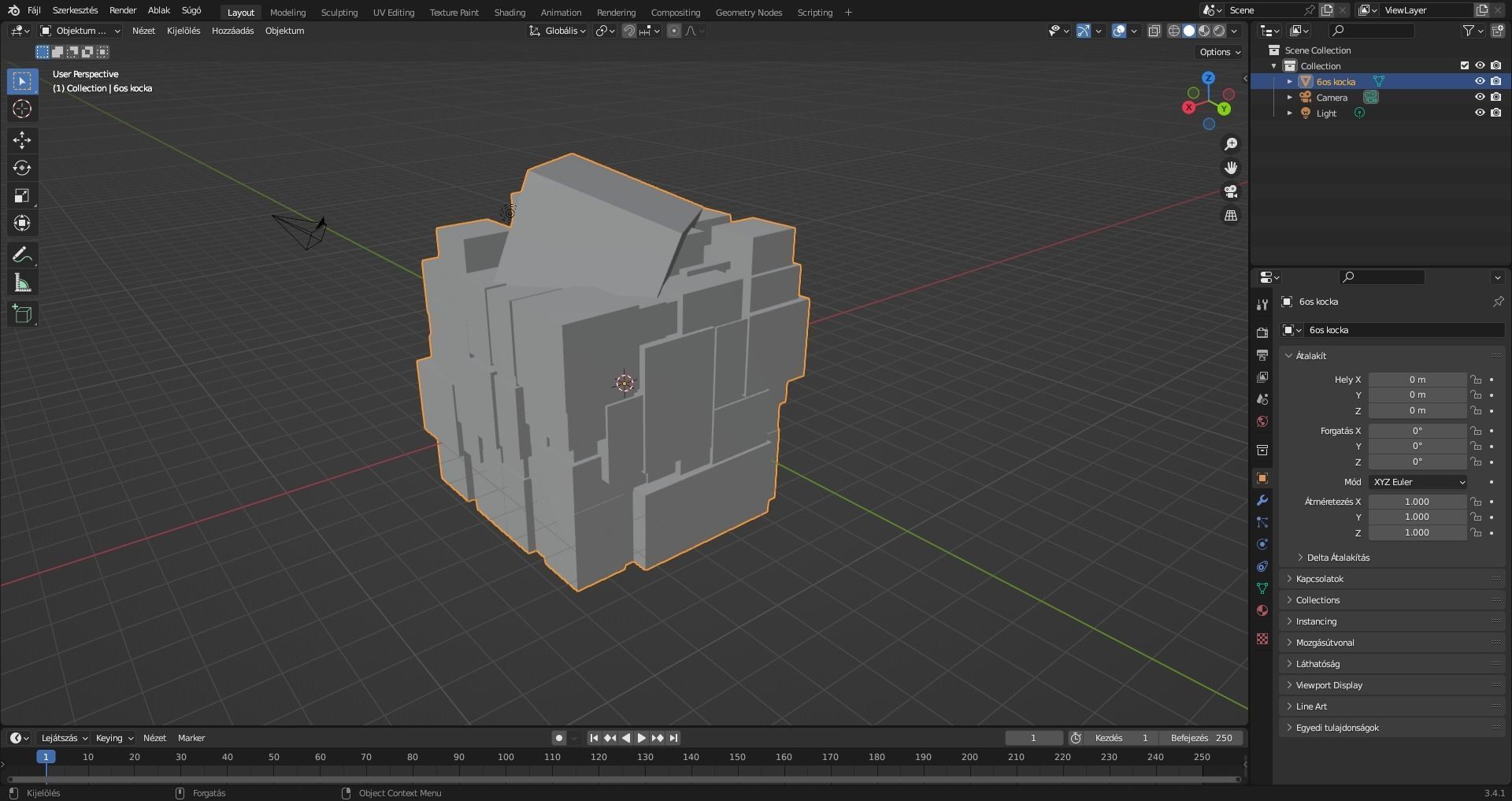Select the Annotate tool
The height and width of the screenshot is (801, 1512).
point(22,254)
